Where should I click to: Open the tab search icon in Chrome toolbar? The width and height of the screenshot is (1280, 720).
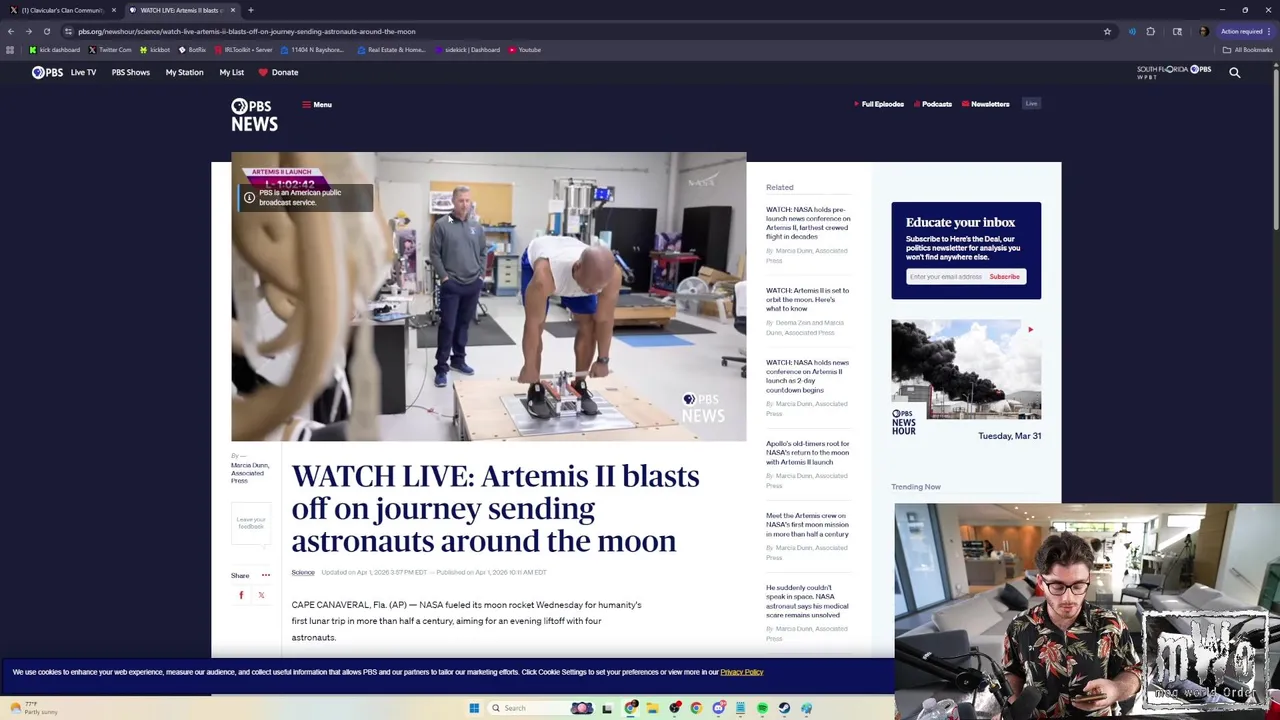pyautogui.click(x=1177, y=31)
